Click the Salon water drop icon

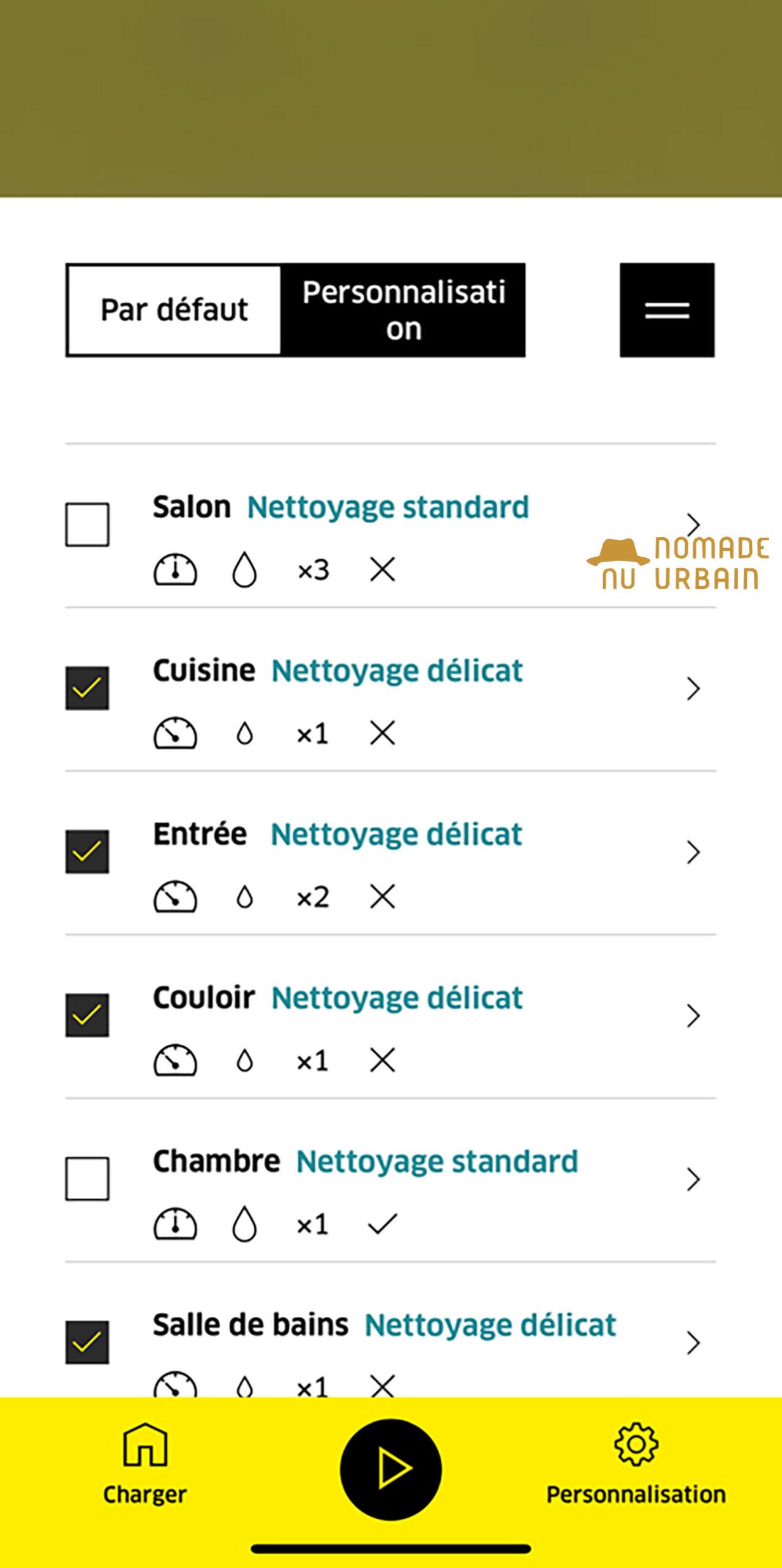pyautogui.click(x=244, y=570)
